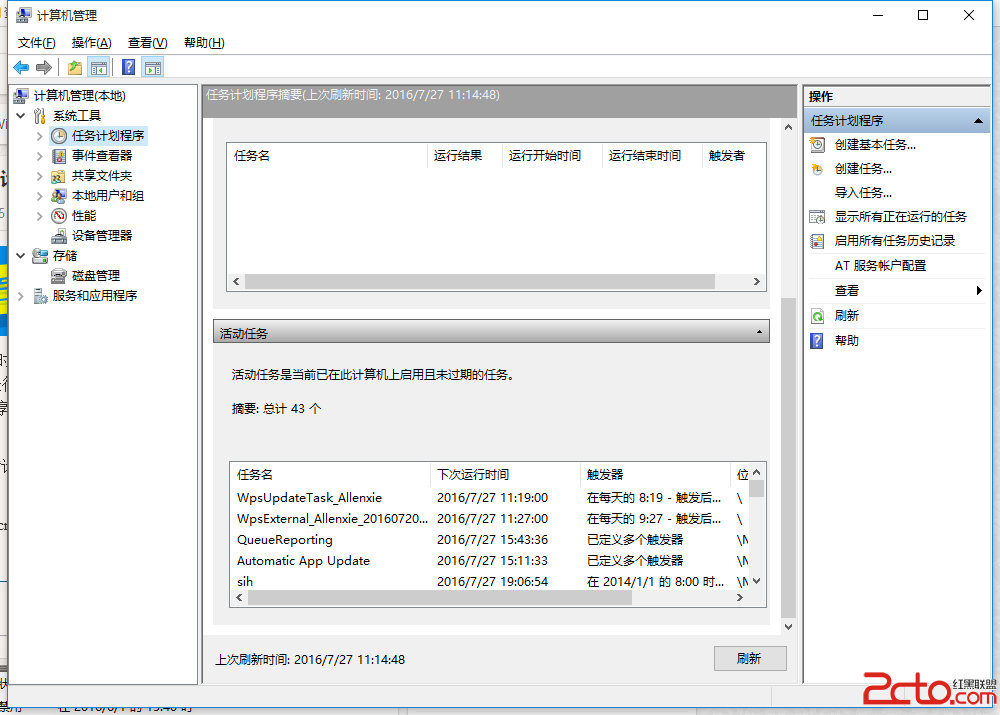Viewport: 1000px width, 715px height.
Task: Open the 操作 menu
Action: click(x=91, y=42)
